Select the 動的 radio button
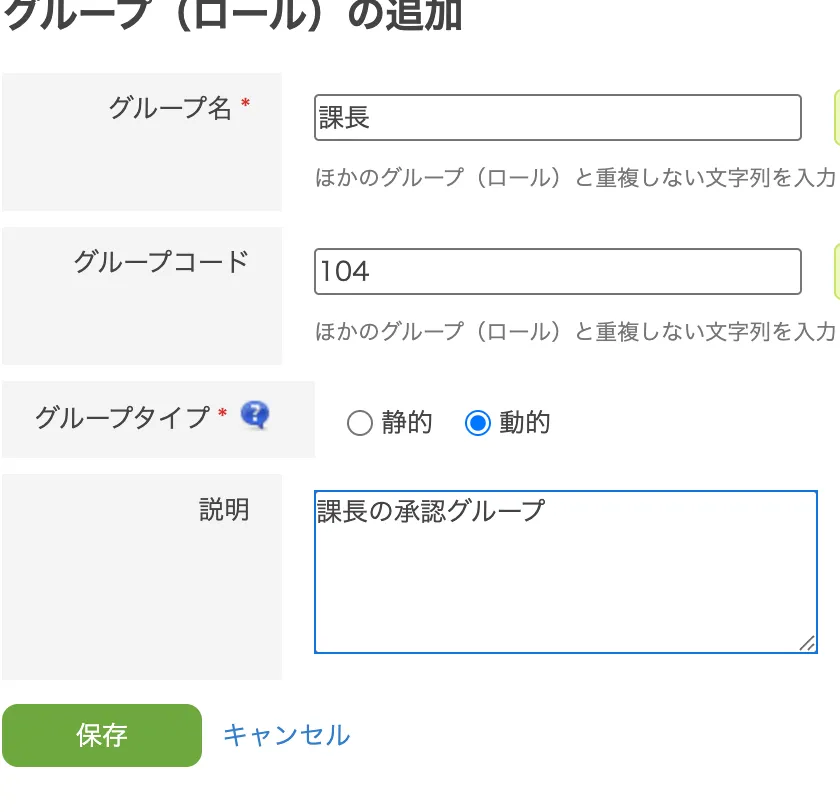Screen dimensions: 840x812 coord(478,424)
